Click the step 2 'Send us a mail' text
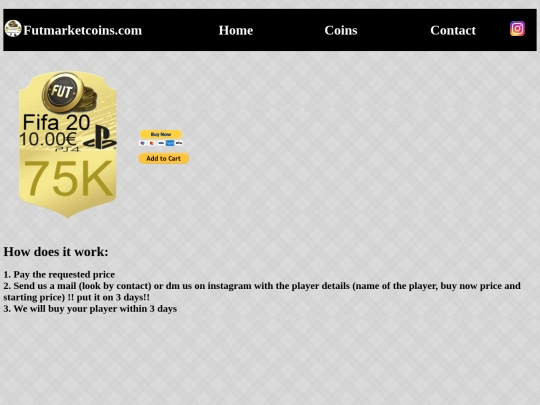The width and height of the screenshot is (540, 405). pyautogui.click(x=262, y=291)
